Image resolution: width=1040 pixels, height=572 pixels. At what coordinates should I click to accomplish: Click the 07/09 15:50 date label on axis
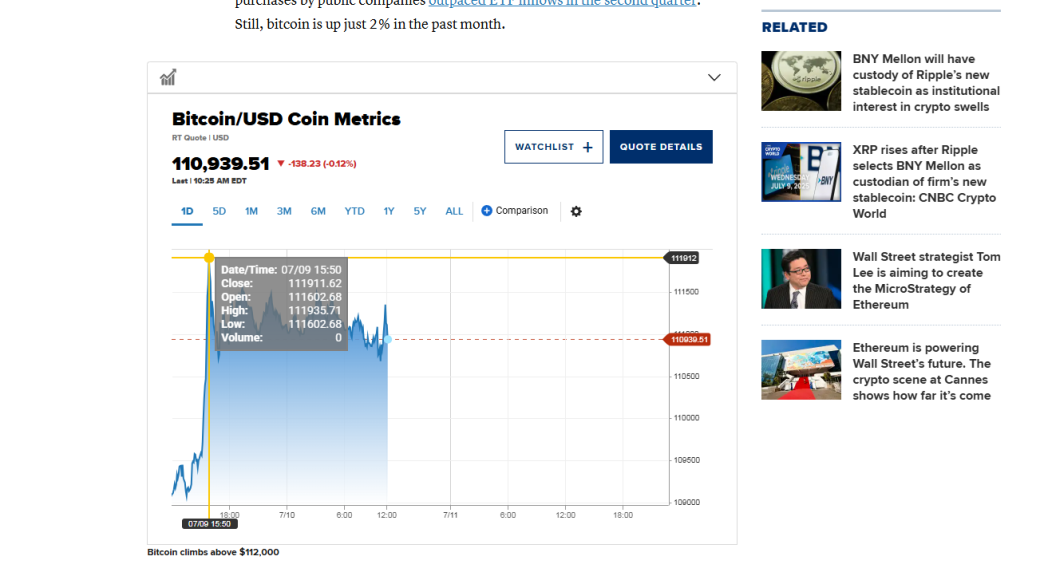tap(210, 524)
